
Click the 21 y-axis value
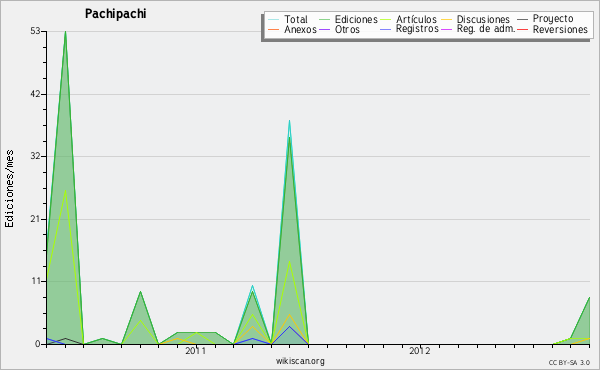(x=35, y=219)
